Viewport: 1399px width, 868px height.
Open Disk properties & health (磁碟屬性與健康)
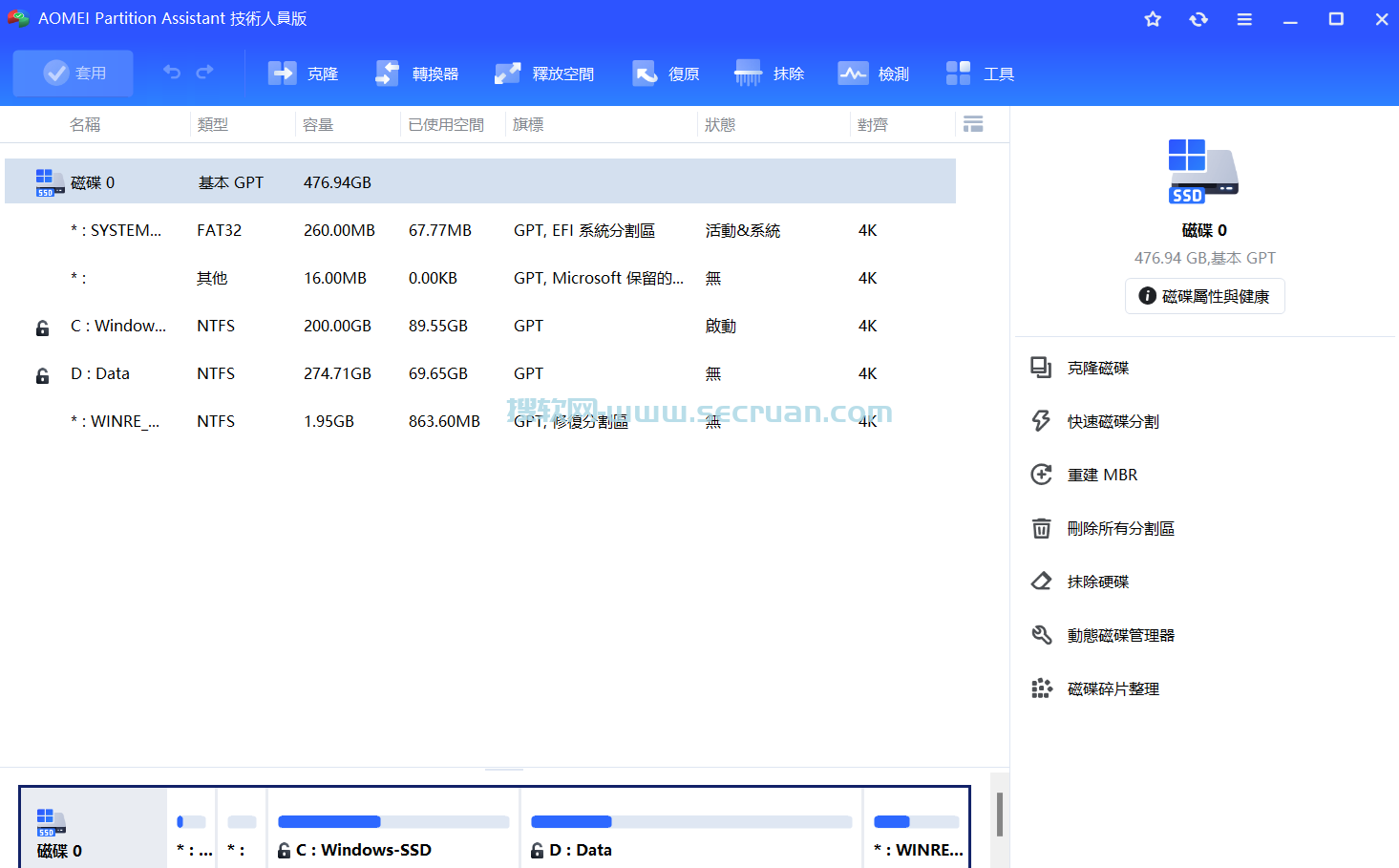click(x=1204, y=296)
